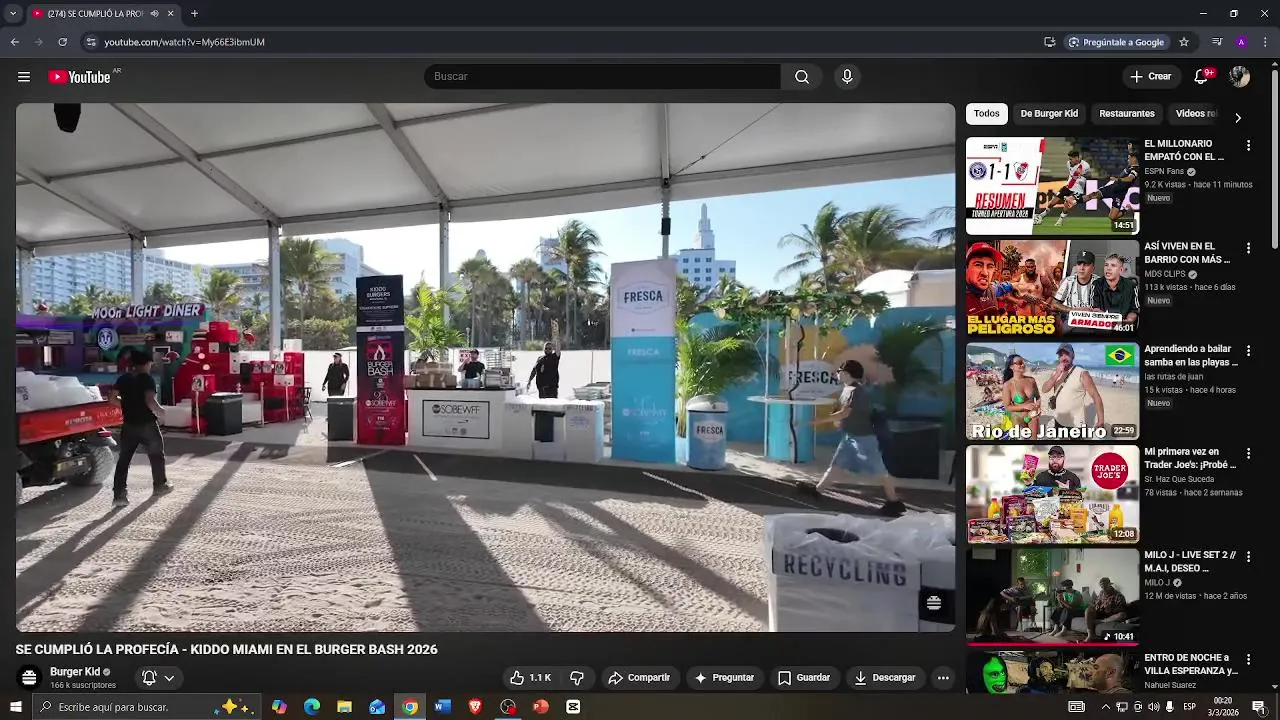Open MILO J Live Set 2 thumbnail

tap(1052, 596)
